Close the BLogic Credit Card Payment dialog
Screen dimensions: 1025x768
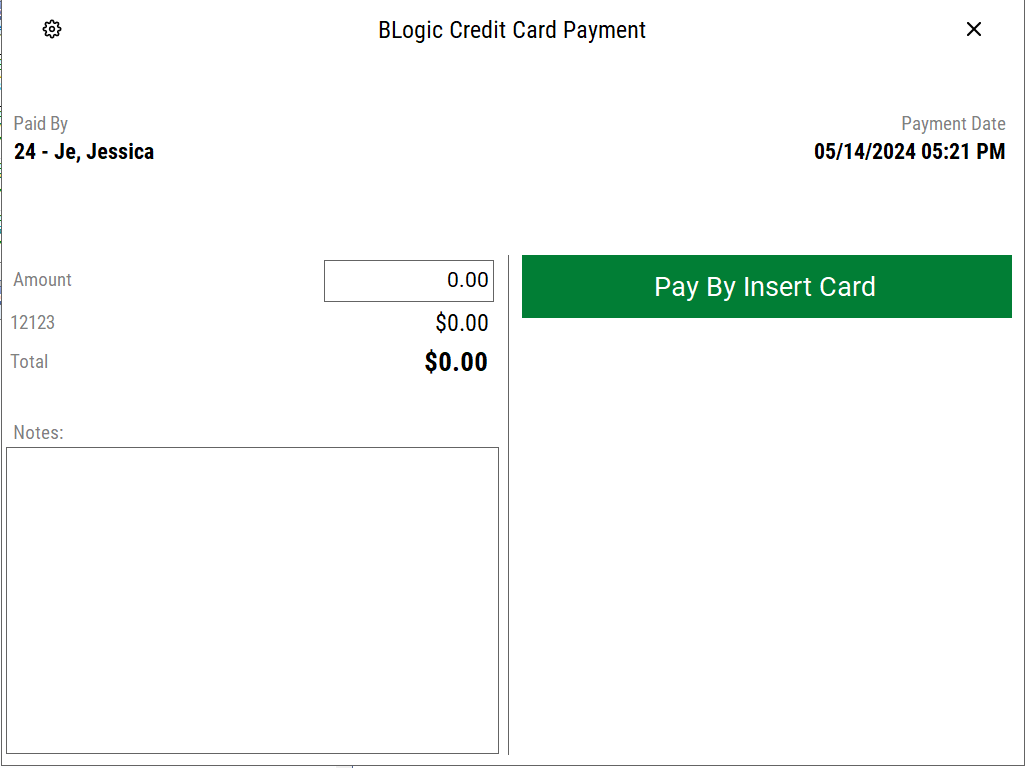click(x=973, y=30)
